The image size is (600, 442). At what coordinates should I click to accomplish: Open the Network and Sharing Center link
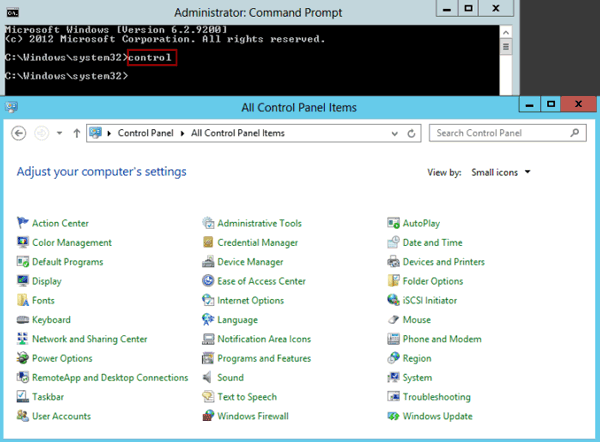pyautogui.click(x=90, y=339)
